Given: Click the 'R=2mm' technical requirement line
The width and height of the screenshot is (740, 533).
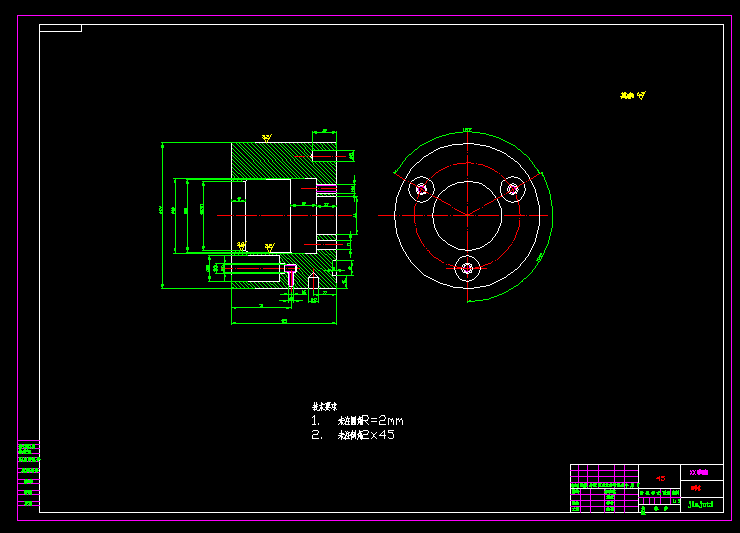Looking at the screenshot, I should click(x=357, y=420).
